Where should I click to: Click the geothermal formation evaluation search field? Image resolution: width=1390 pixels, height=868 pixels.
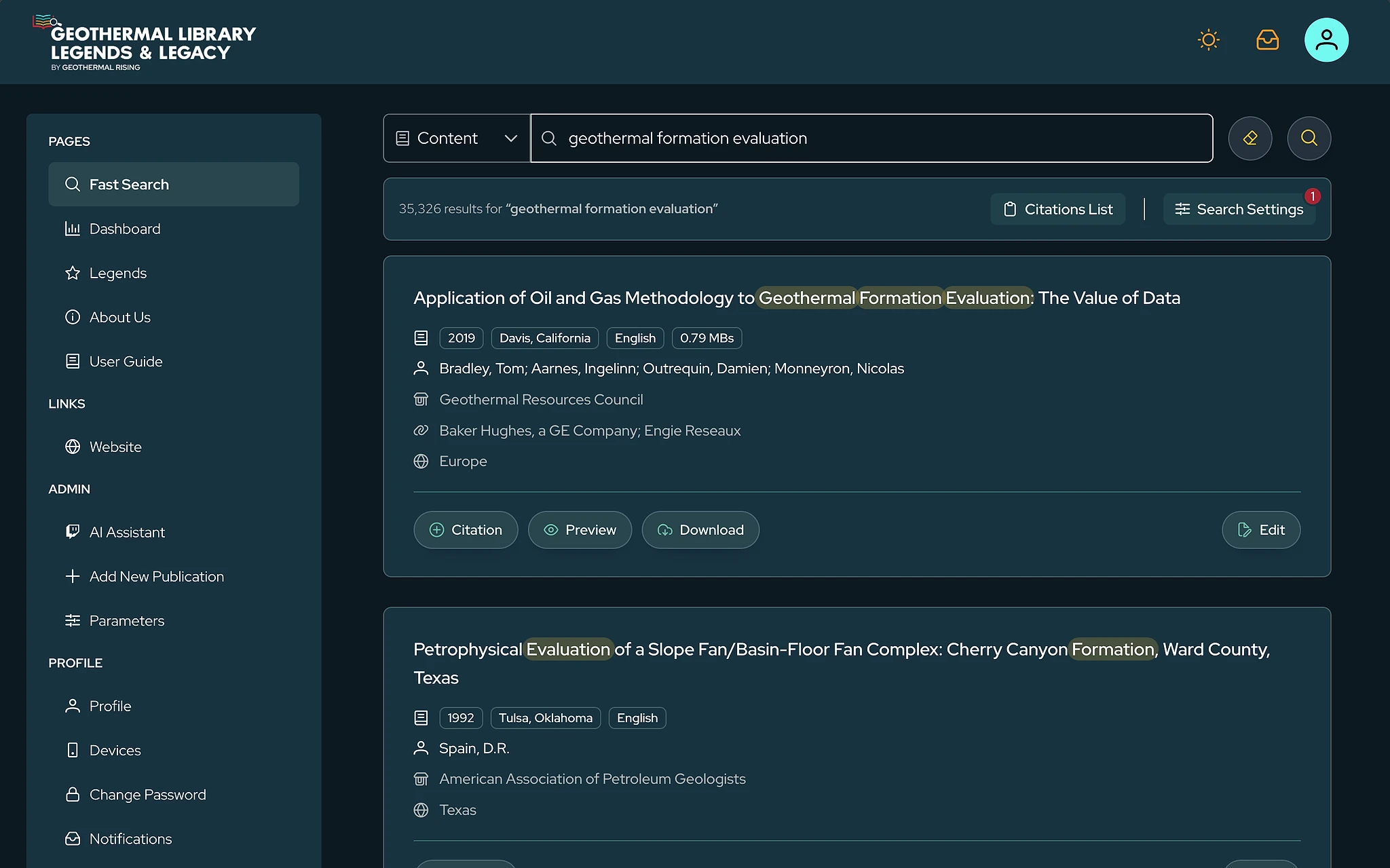click(871, 138)
